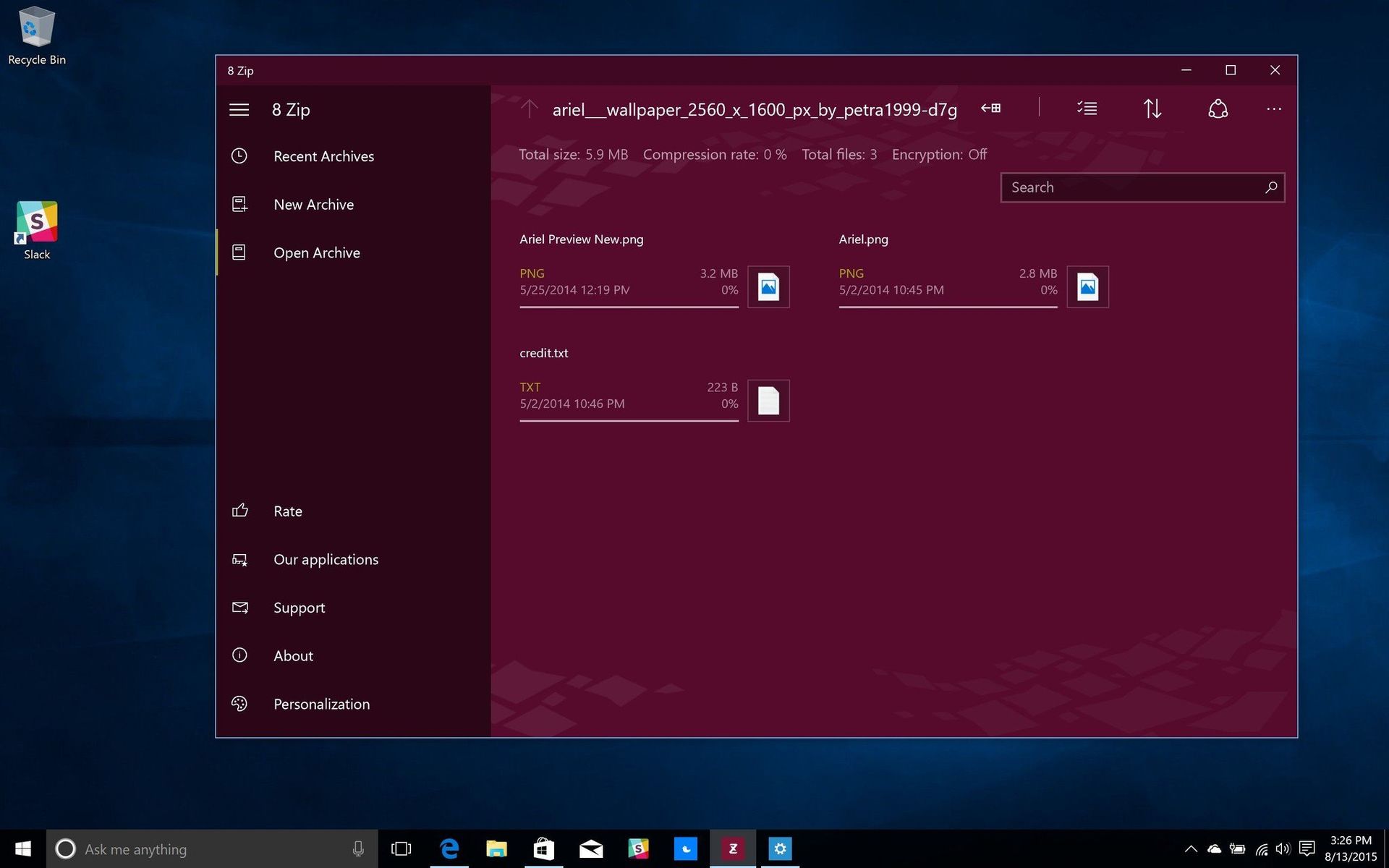Choose Our applications from the sidebar menu
This screenshot has height=868, width=1389.
point(326,559)
